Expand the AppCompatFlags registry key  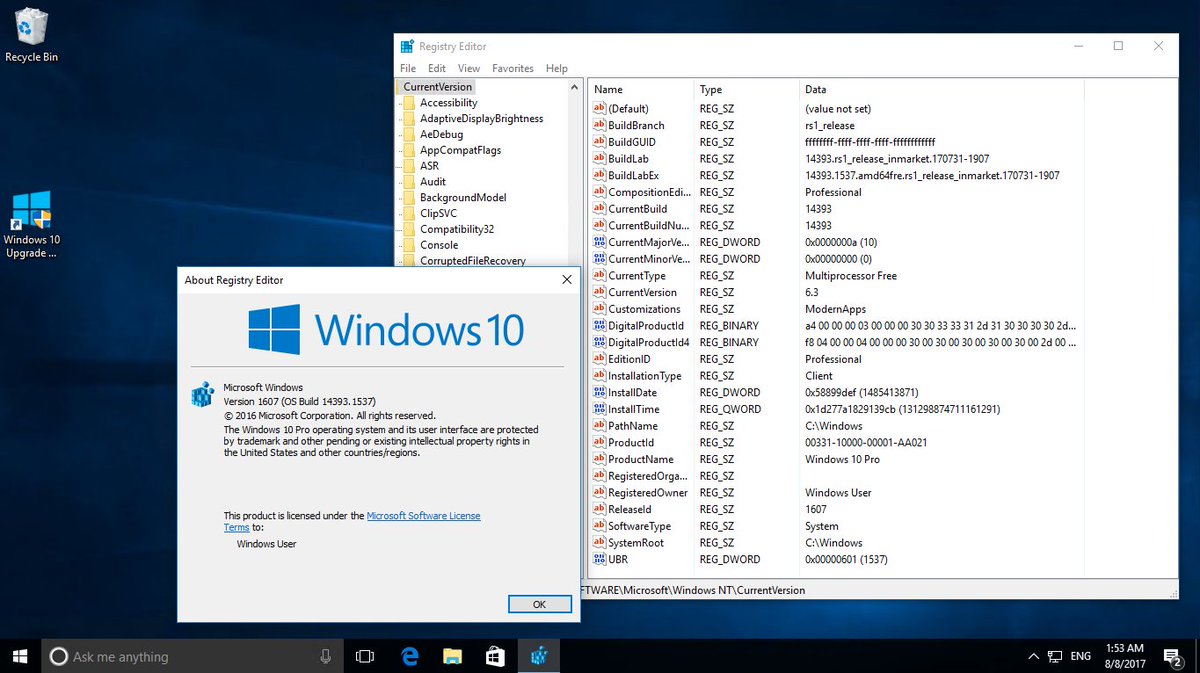[x=401, y=150]
